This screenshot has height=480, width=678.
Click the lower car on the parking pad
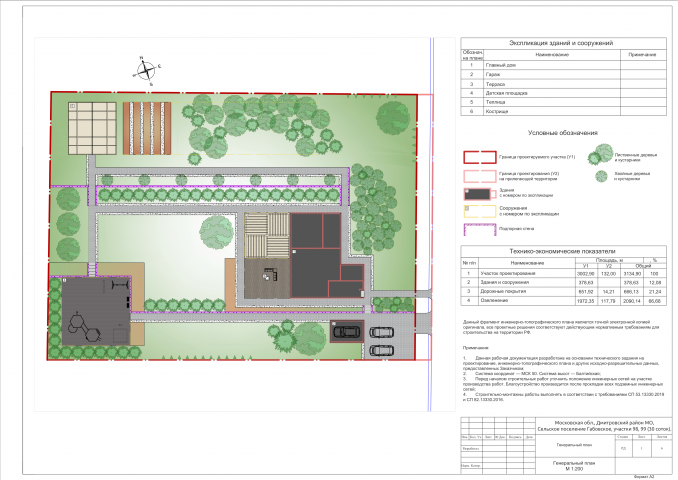click(382, 350)
